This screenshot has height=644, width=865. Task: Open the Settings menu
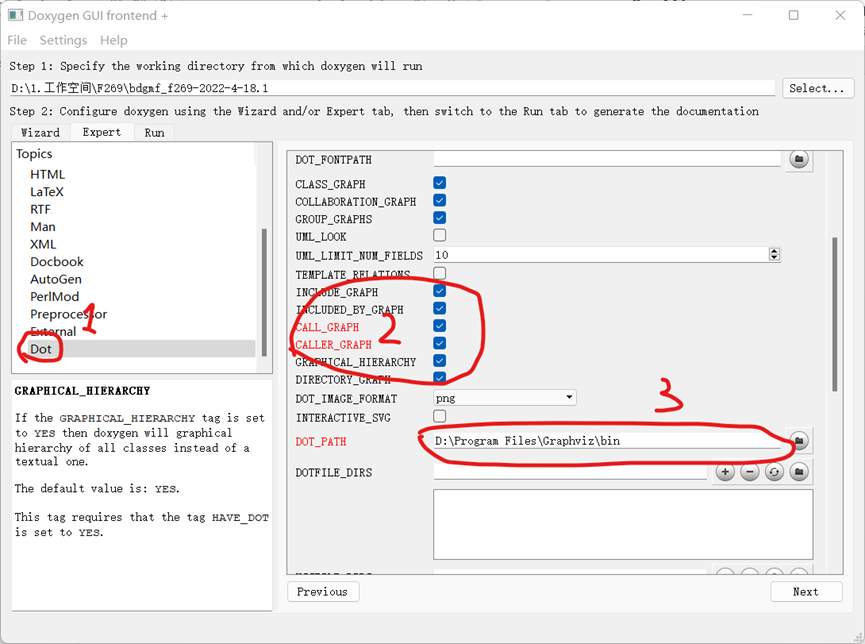pyautogui.click(x=63, y=40)
